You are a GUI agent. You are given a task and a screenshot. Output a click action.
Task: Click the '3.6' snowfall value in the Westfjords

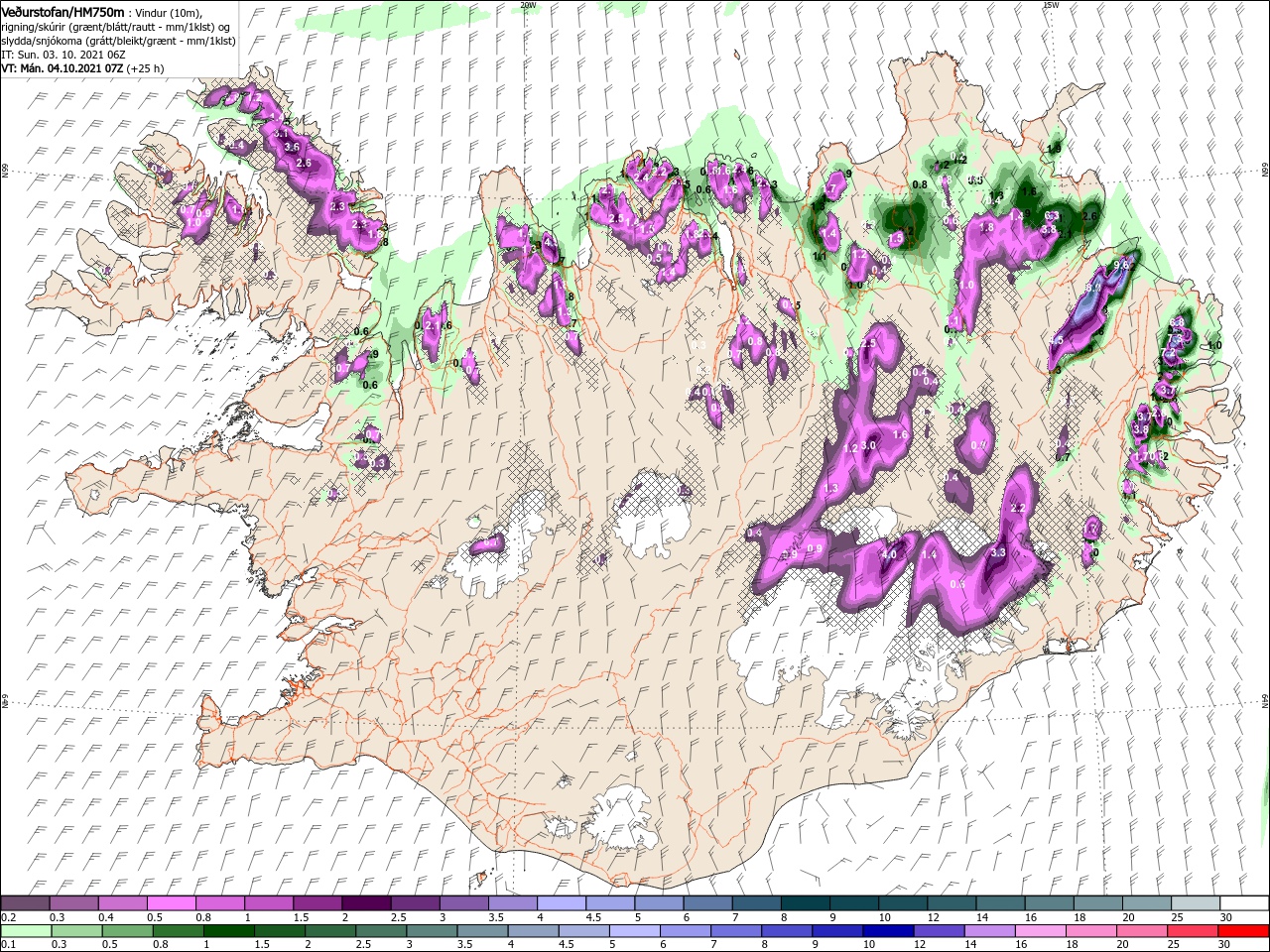click(x=292, y=147)
